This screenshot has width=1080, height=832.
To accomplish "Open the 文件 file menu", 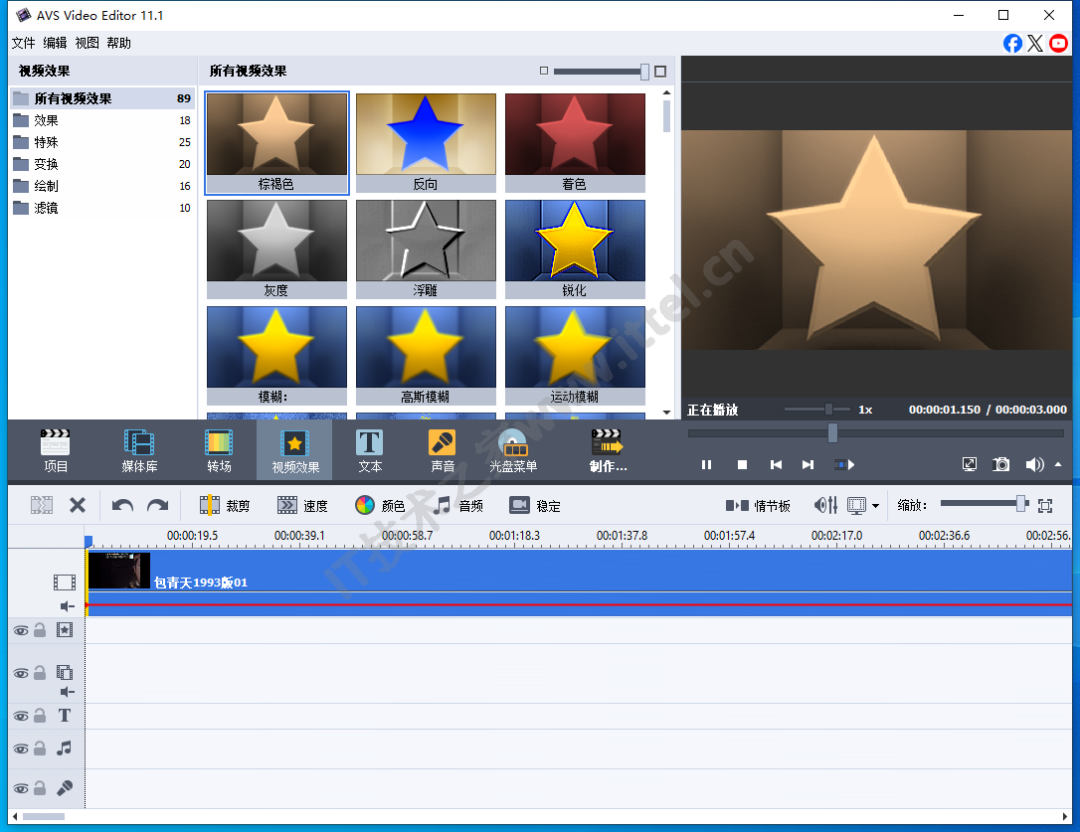I will (23, 43).
